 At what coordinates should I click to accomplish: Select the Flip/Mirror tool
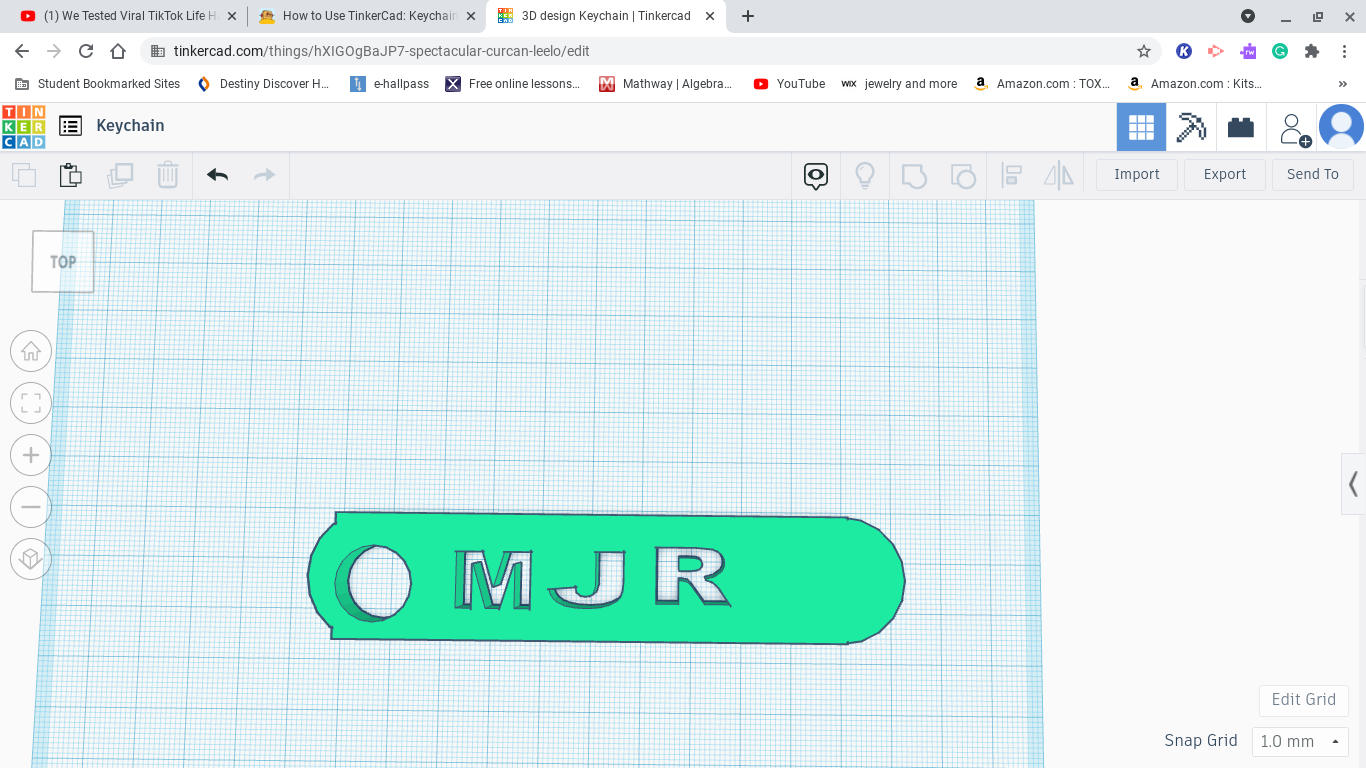click(x=1058, y=175)
